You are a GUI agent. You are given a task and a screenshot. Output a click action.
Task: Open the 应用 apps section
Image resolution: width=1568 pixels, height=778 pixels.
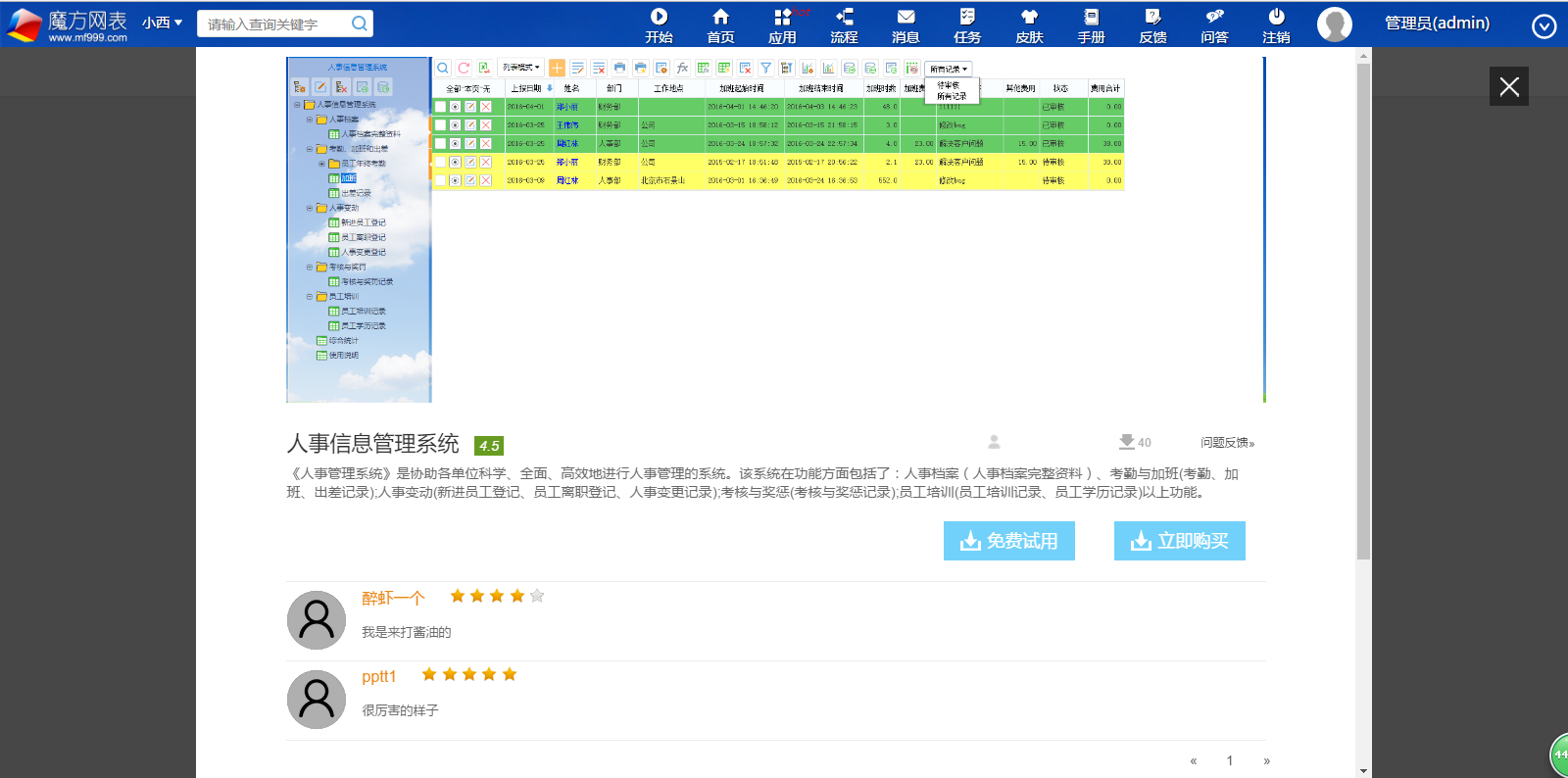coord(782,25)
